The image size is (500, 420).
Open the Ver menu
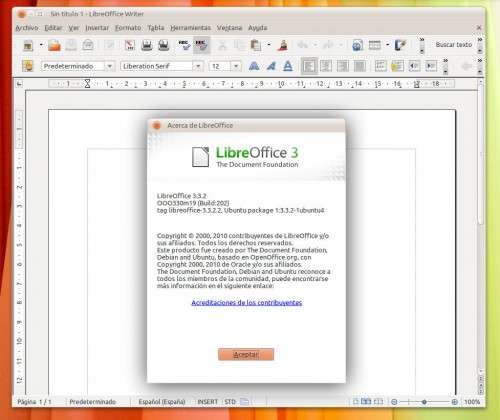coord(74,28)
